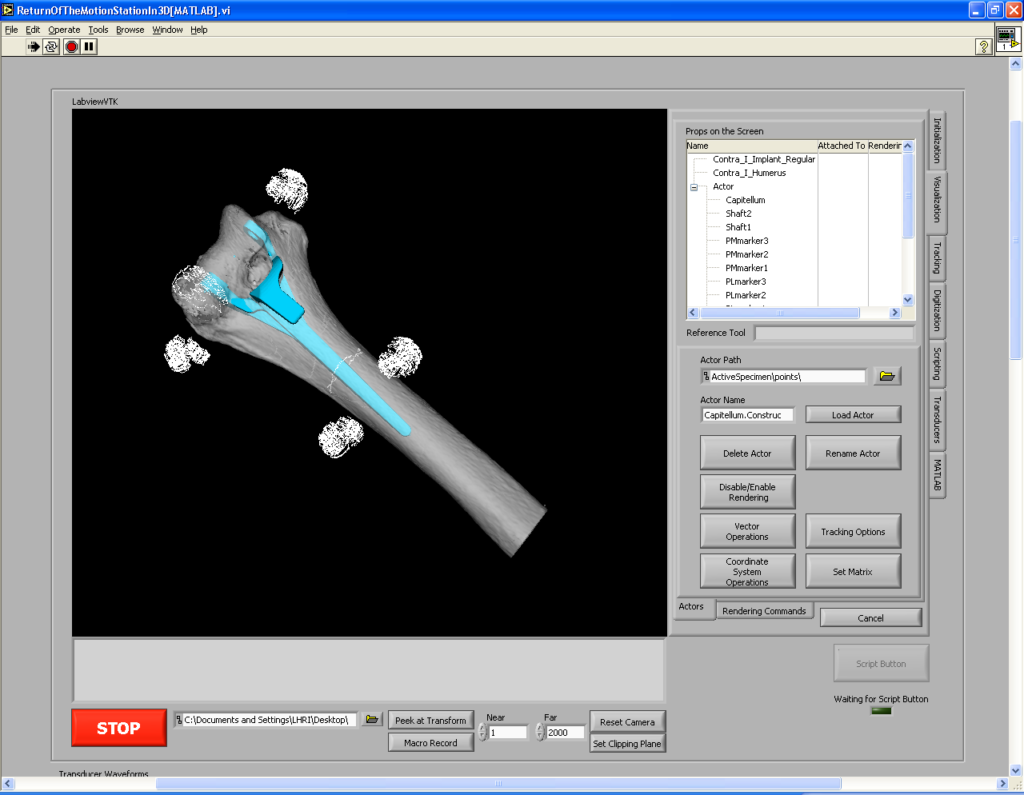Switch to the Tracking vertical tab
The height and width of the screenshot is (795, 1024).
(x=936, y=258)
